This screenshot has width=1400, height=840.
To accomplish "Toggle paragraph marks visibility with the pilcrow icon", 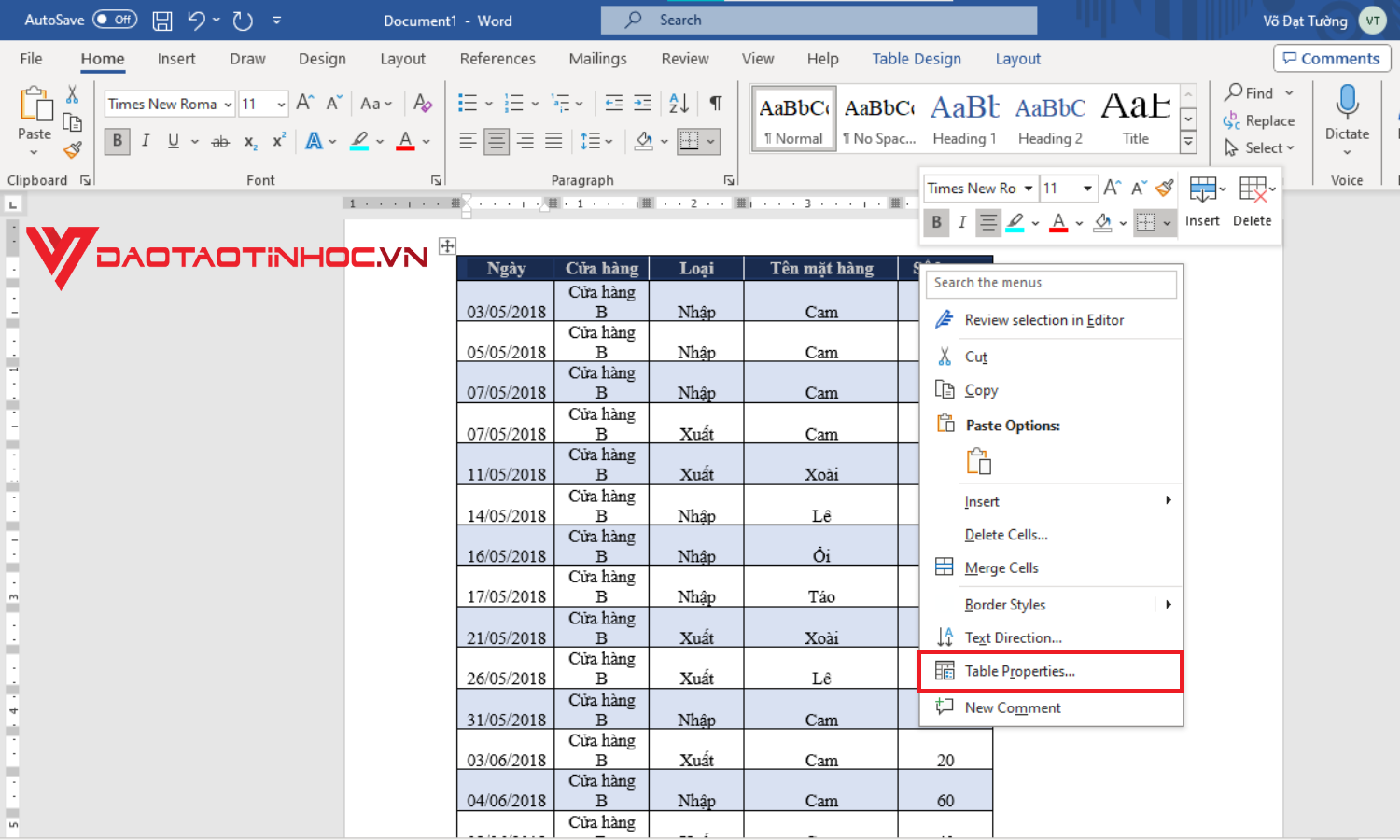I will tap(715, 103).
